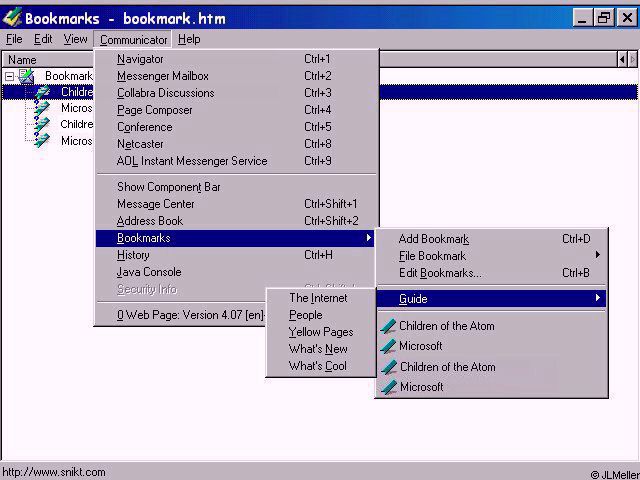Click the root Bookmark folder icon in tree
This screenshot has height=480, width=640.
tap(27, 76)
